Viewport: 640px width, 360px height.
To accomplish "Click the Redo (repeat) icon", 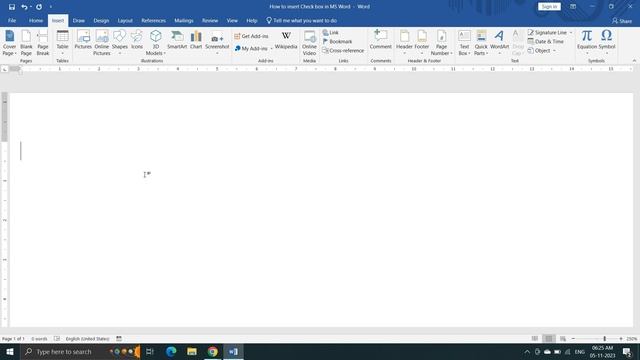I will (x=39, y=7).
